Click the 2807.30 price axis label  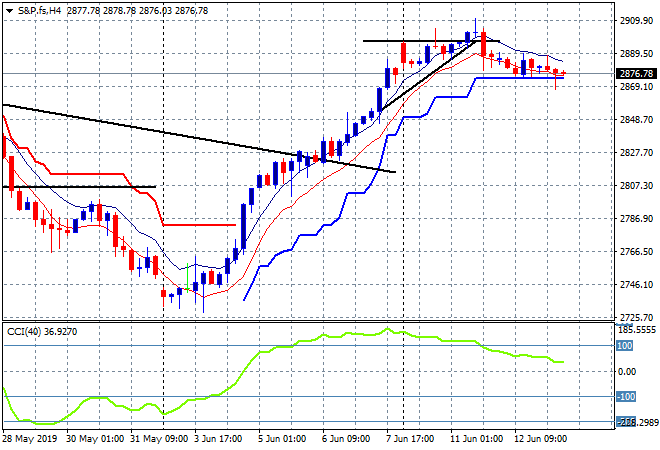pyautogui.click(x=636, y=186)
